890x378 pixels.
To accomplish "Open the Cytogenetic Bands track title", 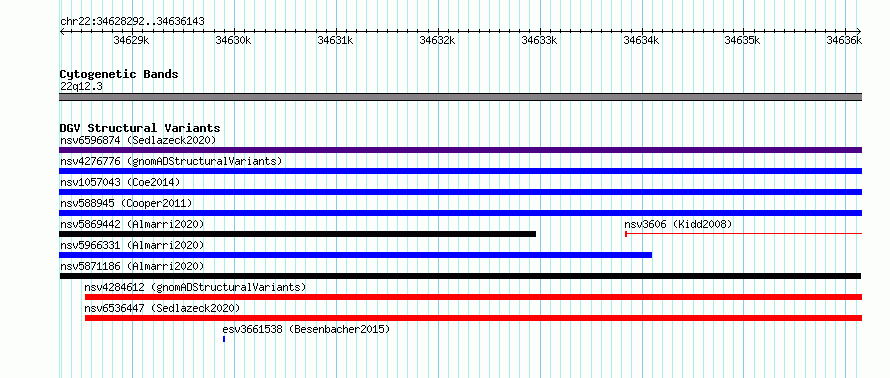I will [x=119, y=74].
